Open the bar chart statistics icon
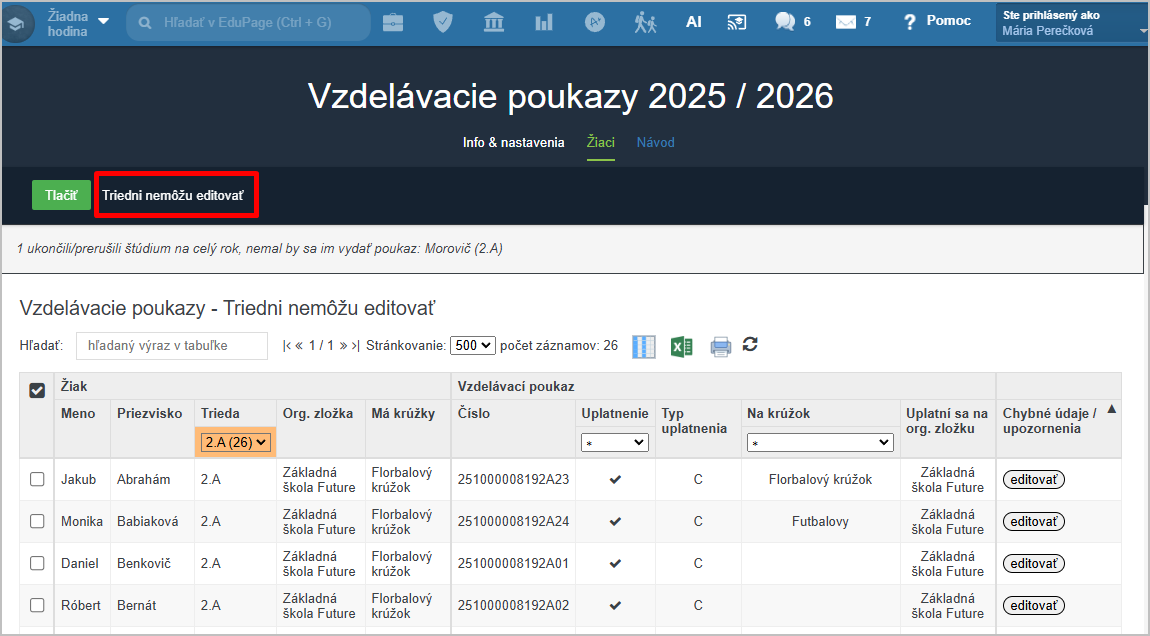Screen dimensions: 1150x636 click(x=544, y=21)
